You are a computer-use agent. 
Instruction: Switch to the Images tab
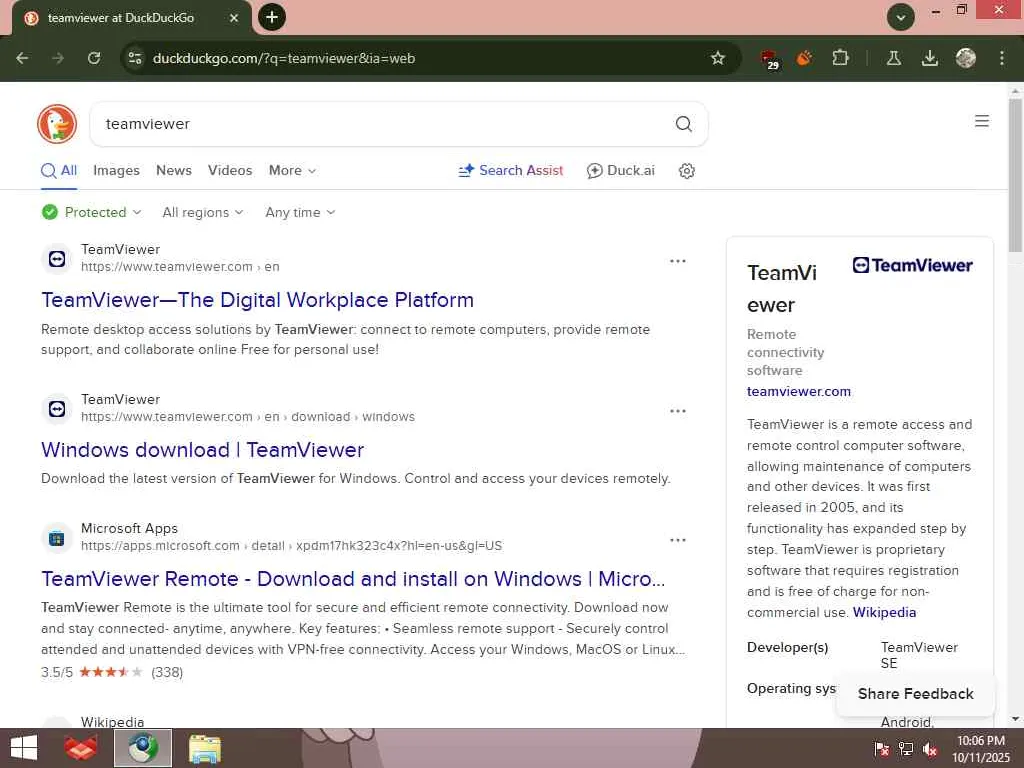tap(116, 170)
